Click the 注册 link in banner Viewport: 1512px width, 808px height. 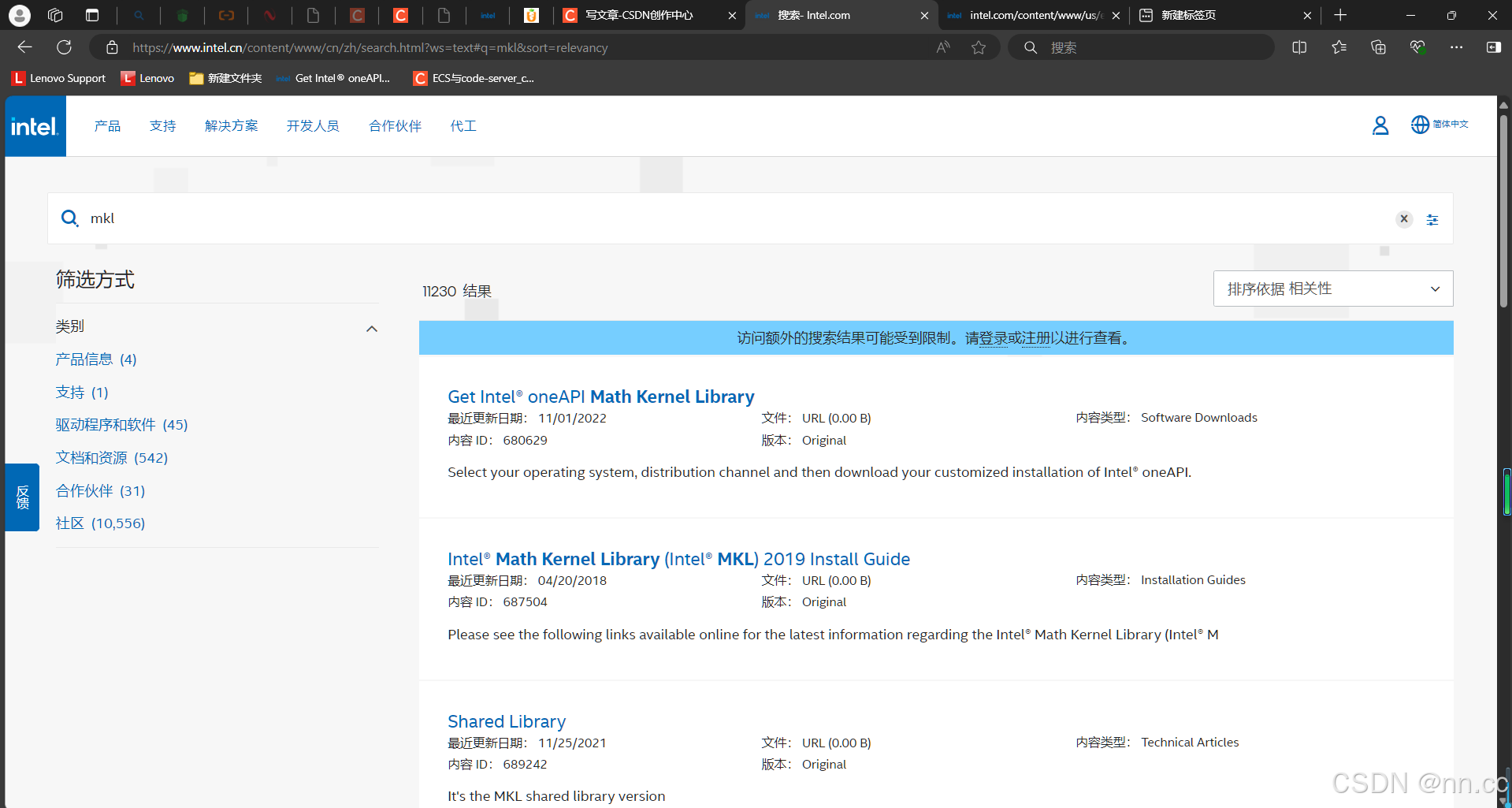pos(1036,338)
